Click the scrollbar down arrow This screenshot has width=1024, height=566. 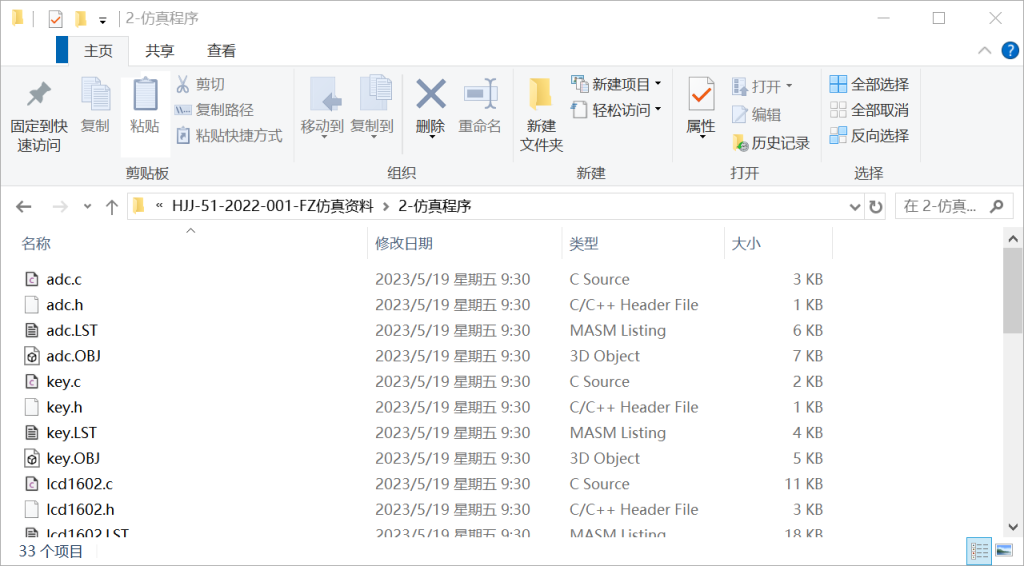pyautogui.click(x=1013, y=526)
